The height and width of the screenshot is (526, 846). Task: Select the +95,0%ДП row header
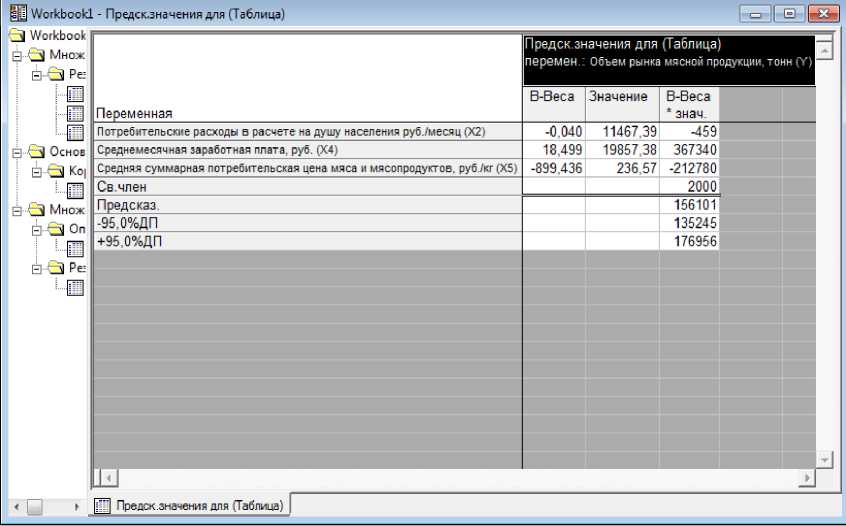coord(308,242)
